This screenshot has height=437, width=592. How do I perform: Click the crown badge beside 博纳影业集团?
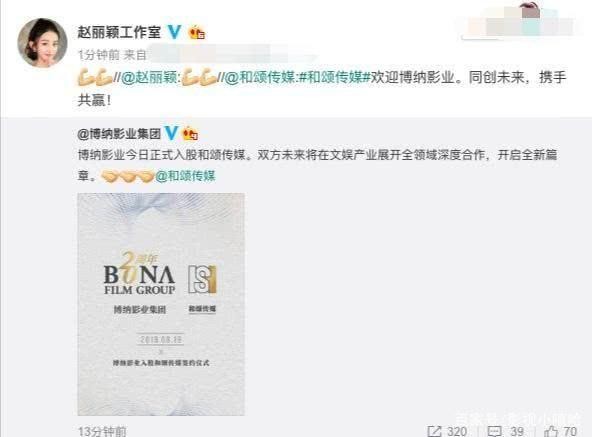click(x=190, y=133)
